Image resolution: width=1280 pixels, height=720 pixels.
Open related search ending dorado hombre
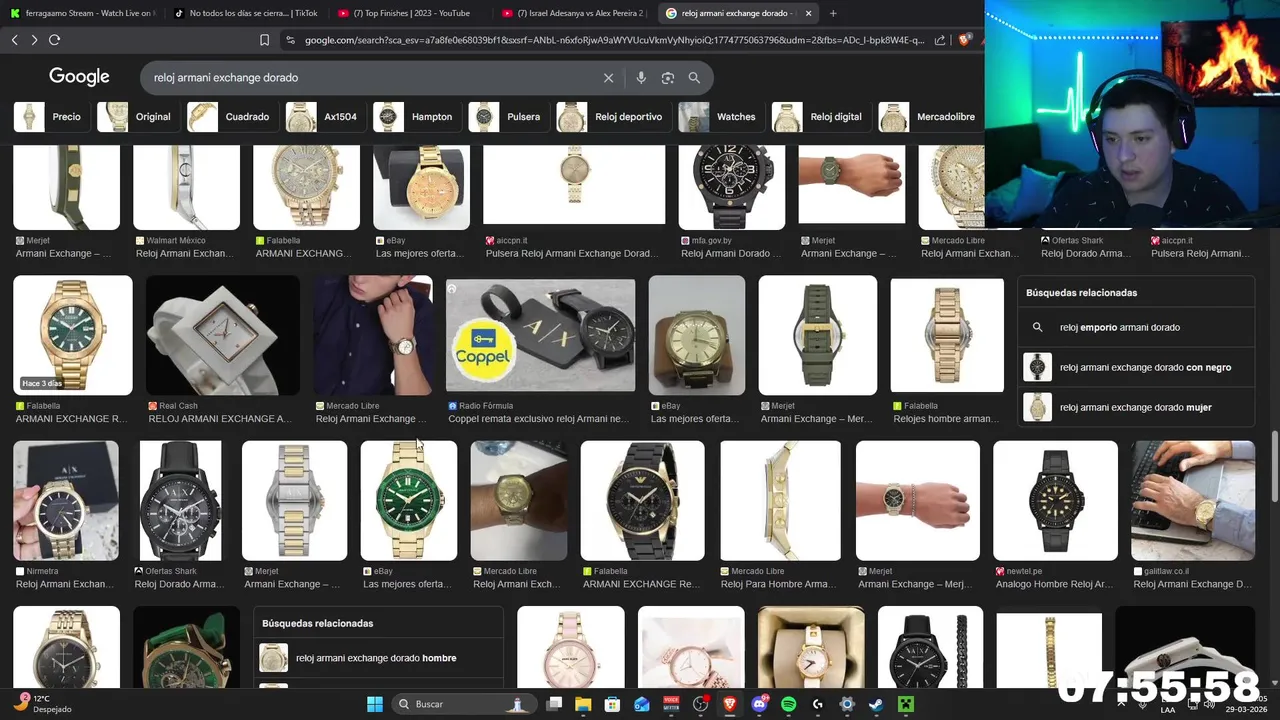(378, 658)
